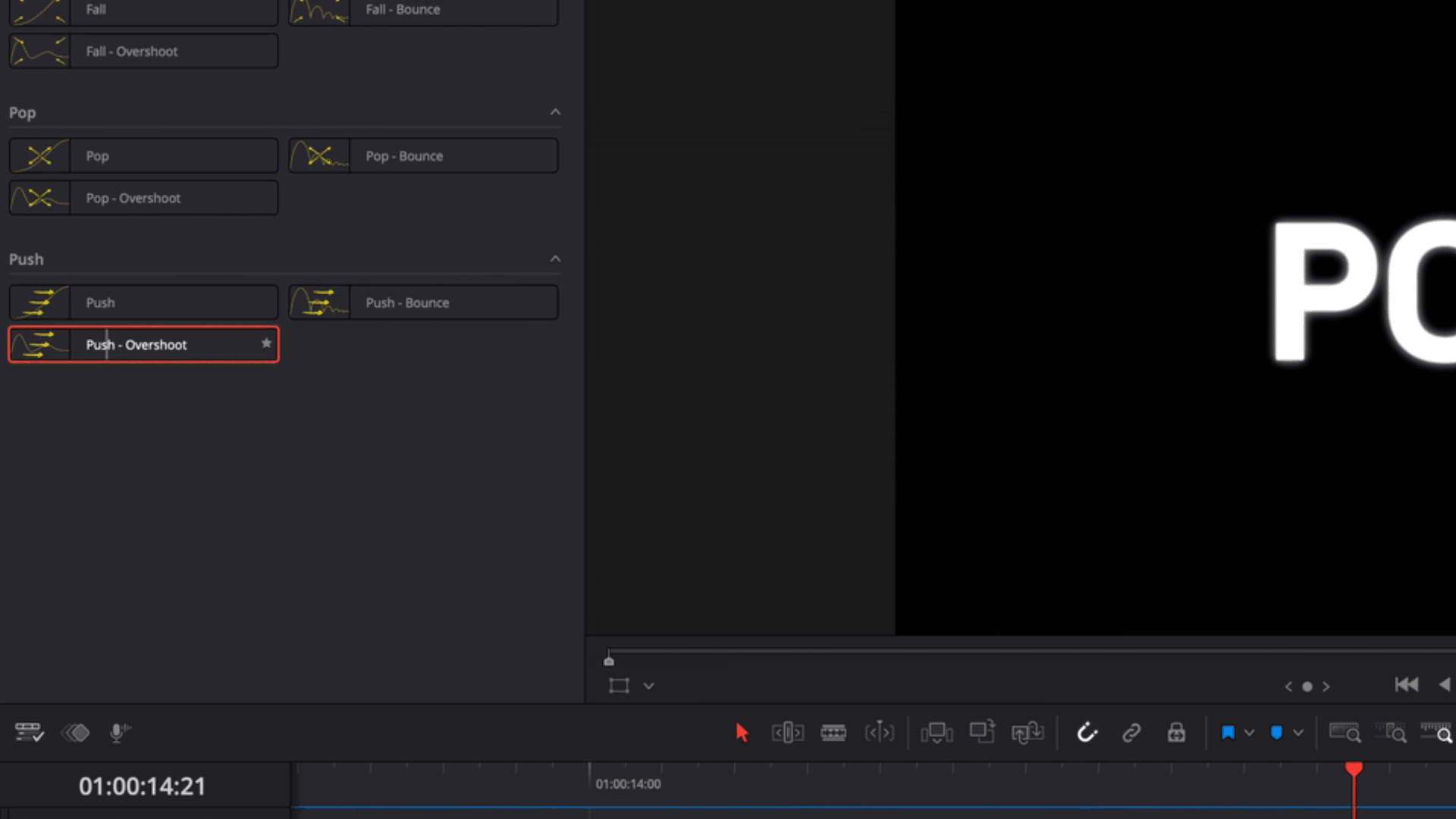Choose the Push - Bounce preset
The image size is (1456, 819).
[423, 303]
